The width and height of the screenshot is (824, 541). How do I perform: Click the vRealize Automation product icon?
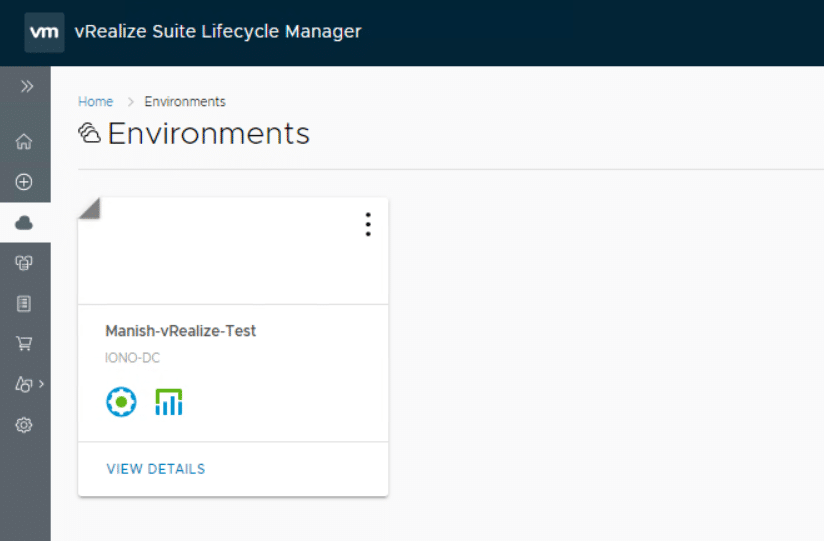pyautogui.click(x=121, y=403)
